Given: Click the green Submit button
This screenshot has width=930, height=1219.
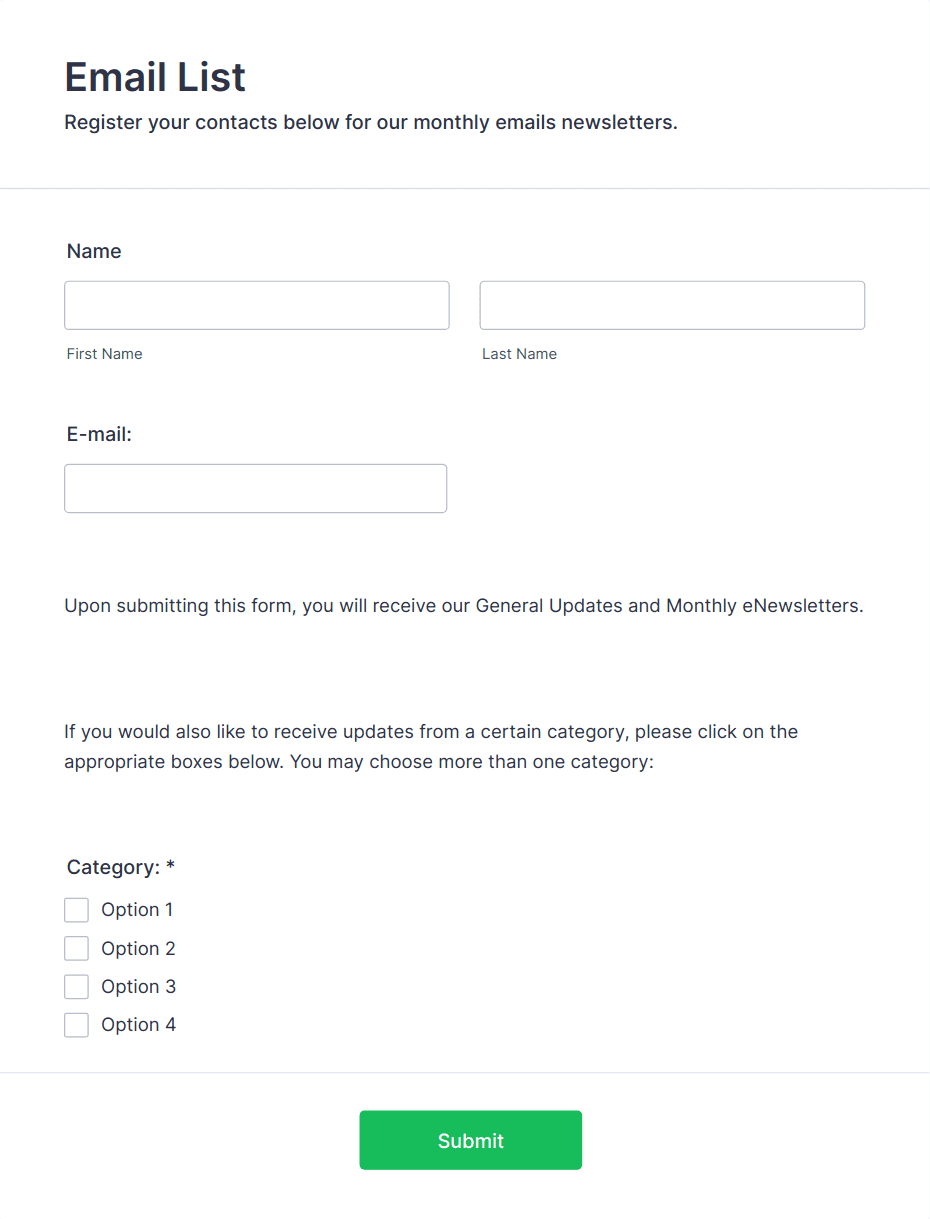Looking at the screenshot, I should click(470, 1140).
